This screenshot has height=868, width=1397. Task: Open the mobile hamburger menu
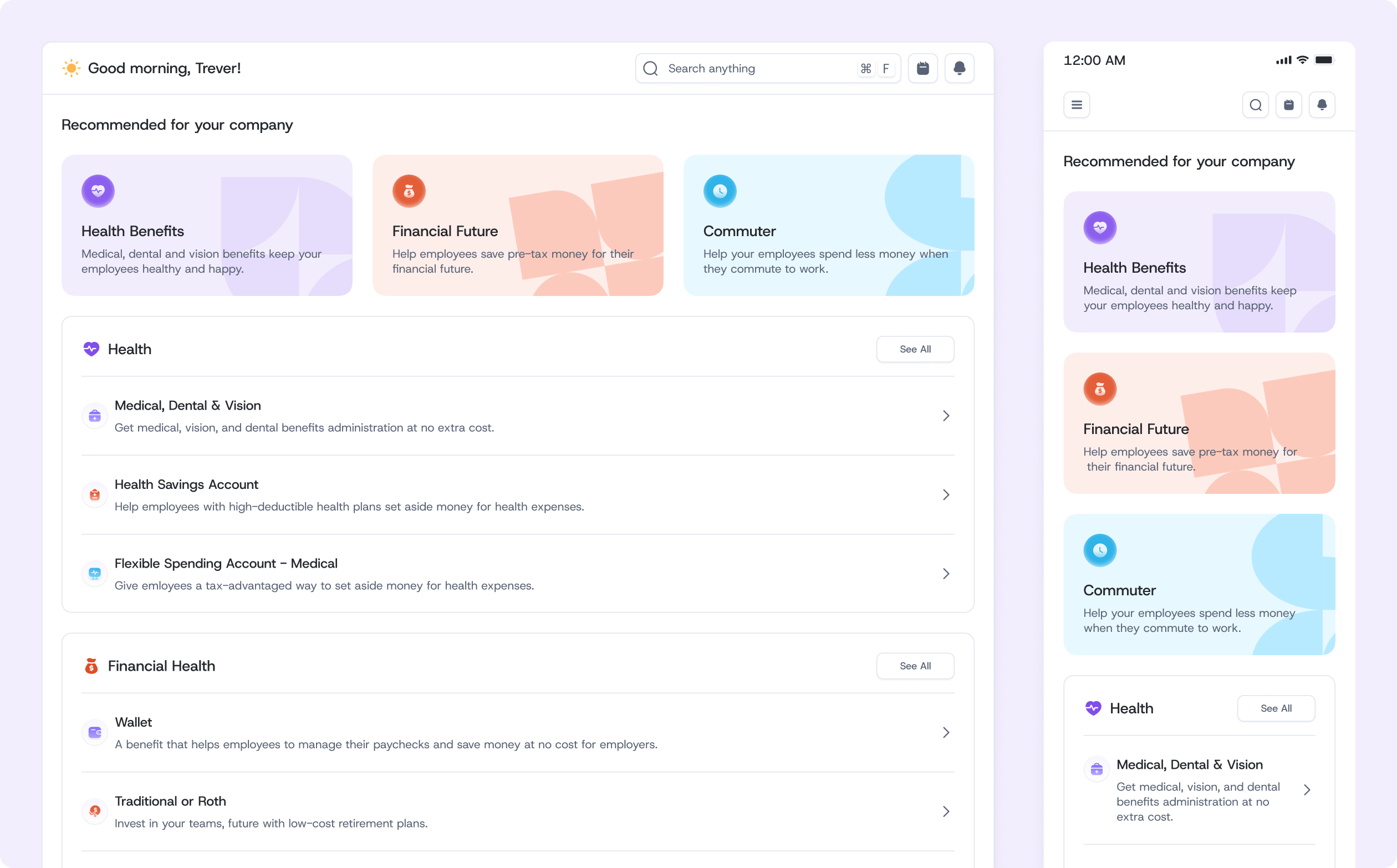click(x=1076, y=105)
